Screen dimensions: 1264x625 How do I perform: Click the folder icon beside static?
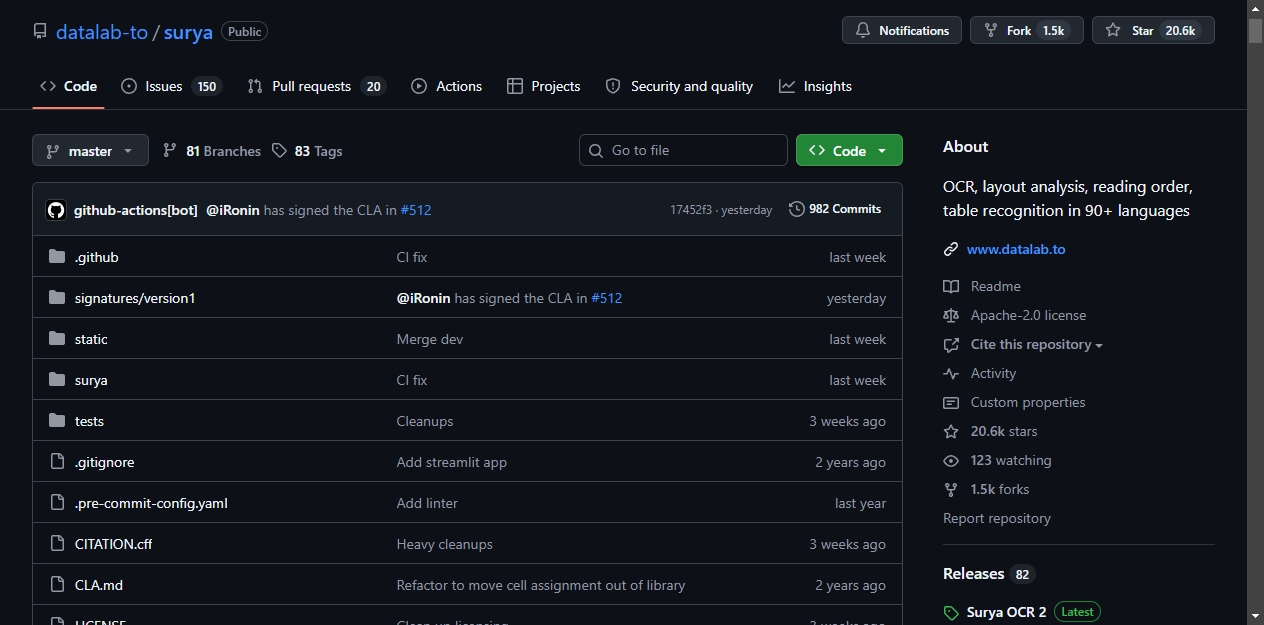57,339
